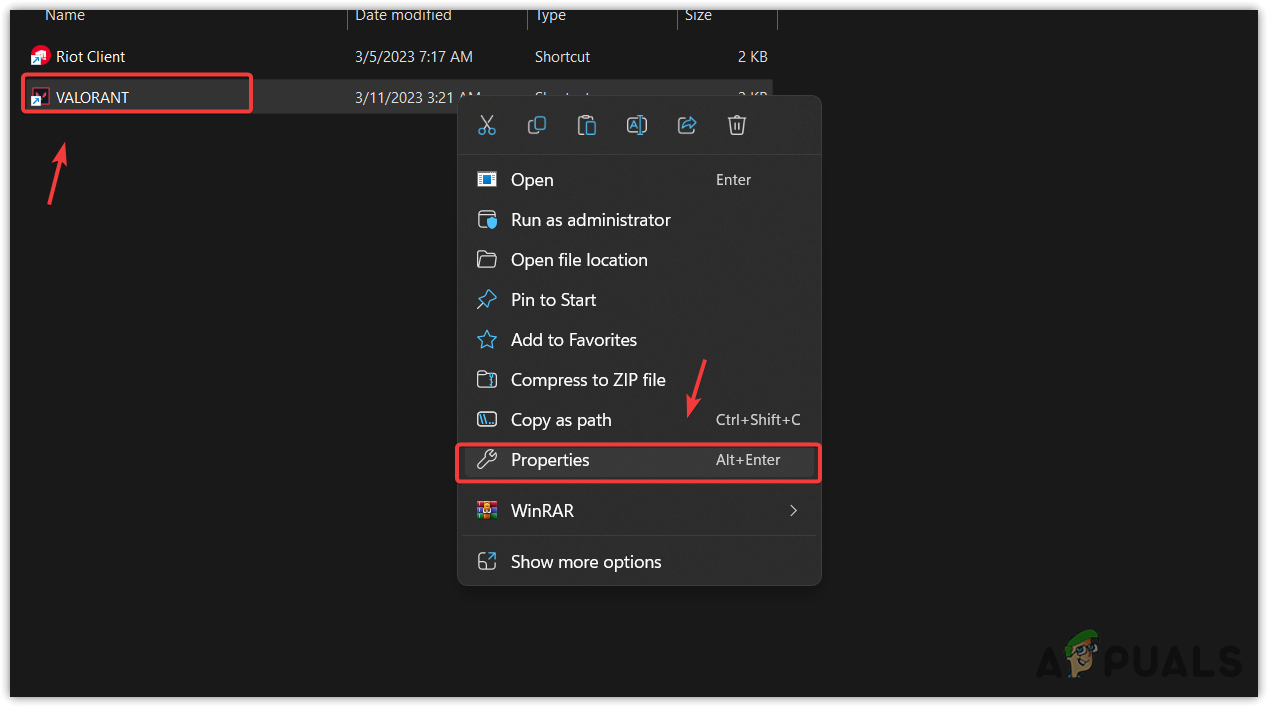Choose Open file location

pyautogui.click(x=639, y=260)
